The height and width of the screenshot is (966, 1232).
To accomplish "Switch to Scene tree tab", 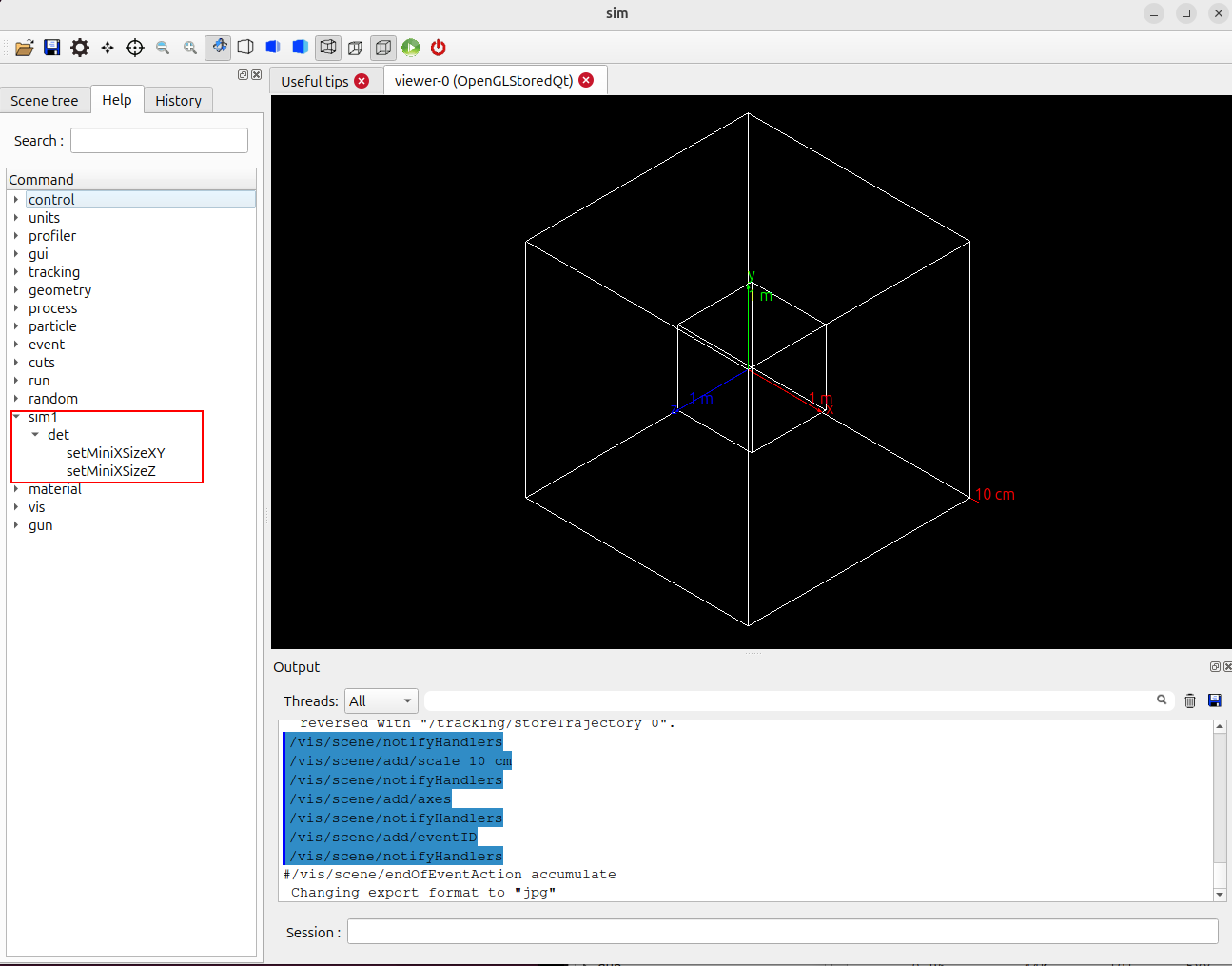I will point(45,101).
